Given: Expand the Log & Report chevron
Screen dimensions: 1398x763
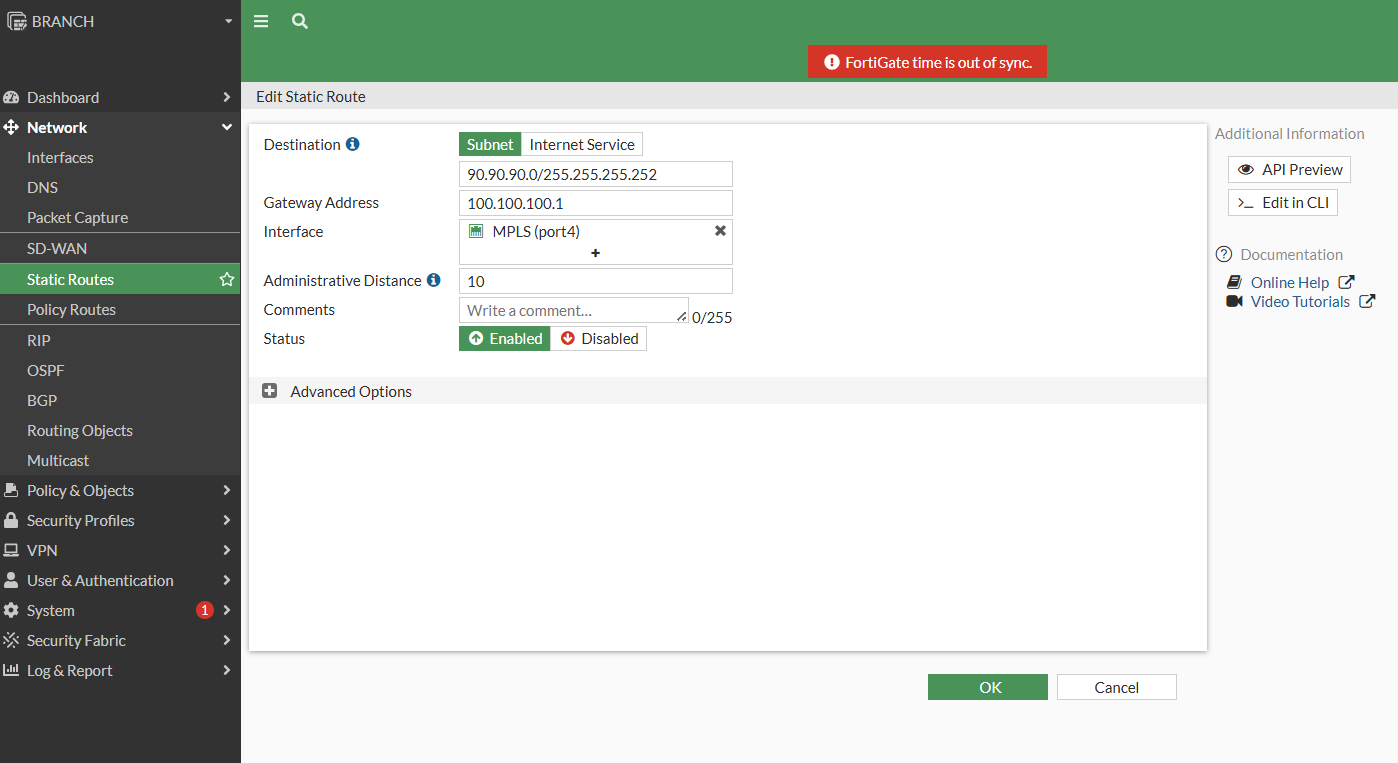Looking at the screenshot, I should [x=227, y=670].
